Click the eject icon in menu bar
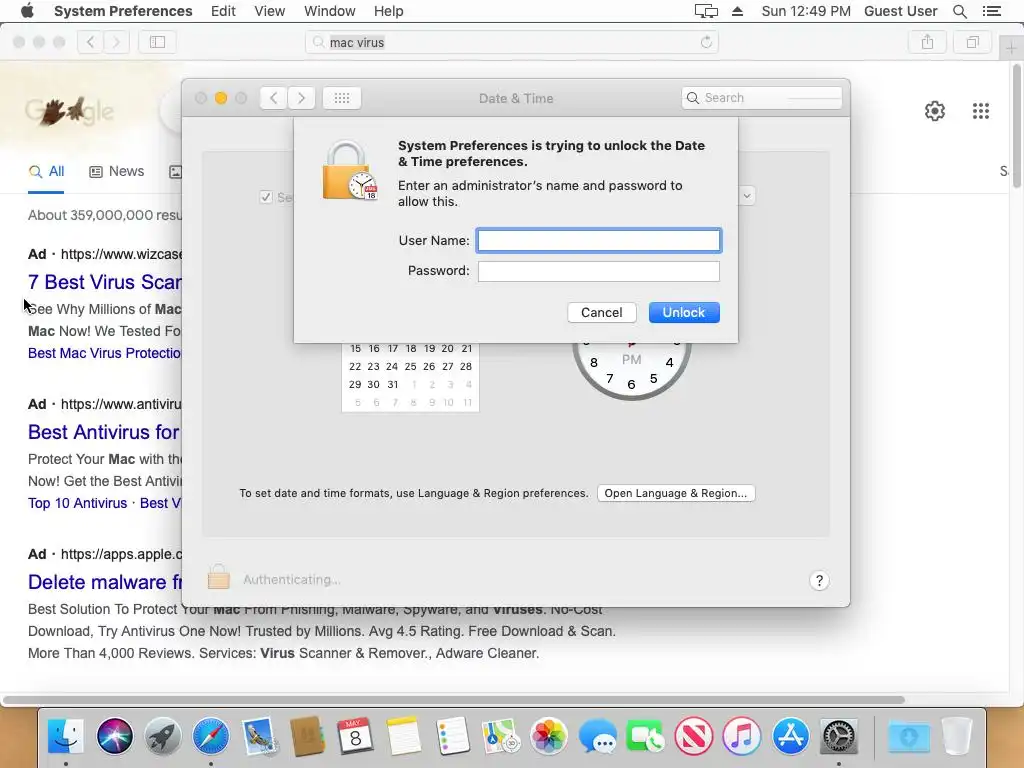The height and width of the screenshot is (768, 1024). tap(737, 11)
